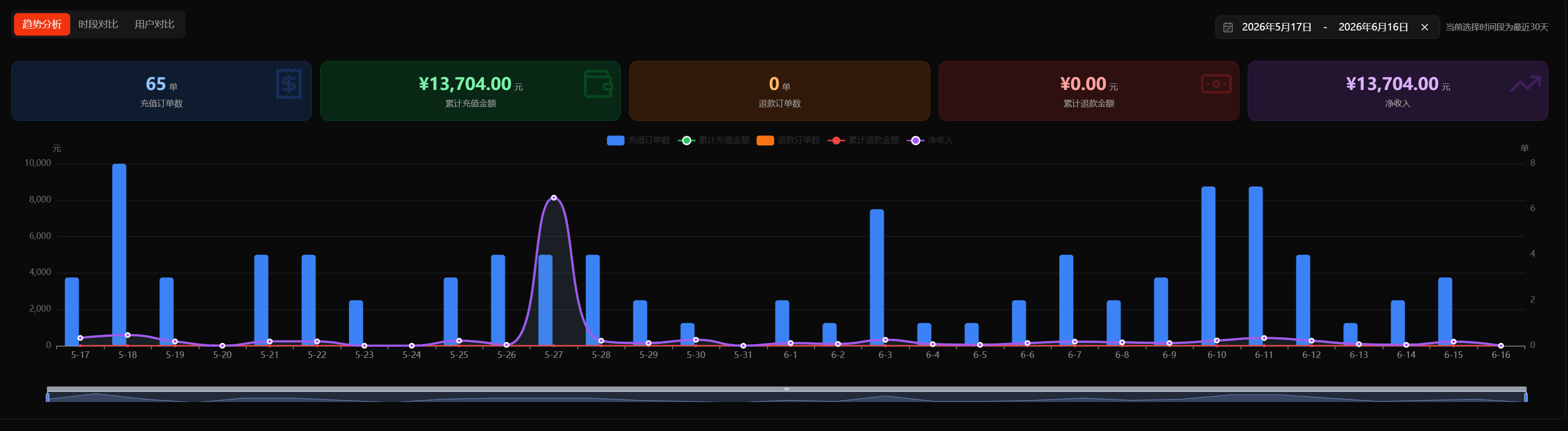Click the wallet icon on 累计充值金额 card
Screen dimensions: 1568x431
coord(598,84)
